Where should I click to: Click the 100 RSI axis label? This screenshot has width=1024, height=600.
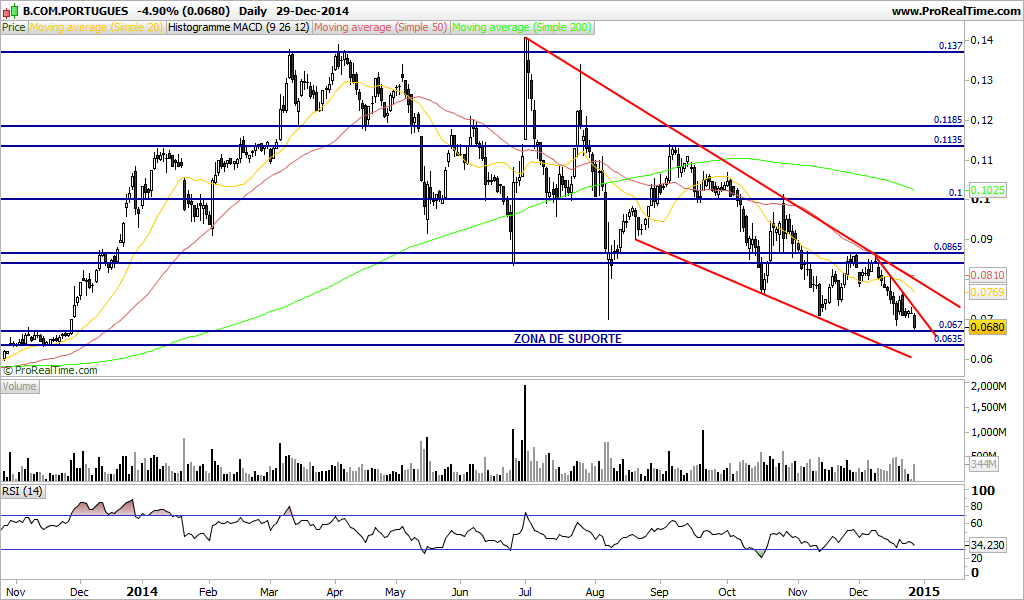point(984,491)
